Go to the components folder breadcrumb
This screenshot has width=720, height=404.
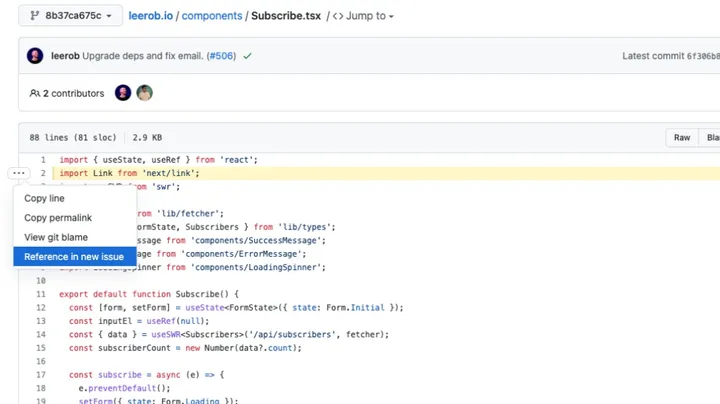212,16
